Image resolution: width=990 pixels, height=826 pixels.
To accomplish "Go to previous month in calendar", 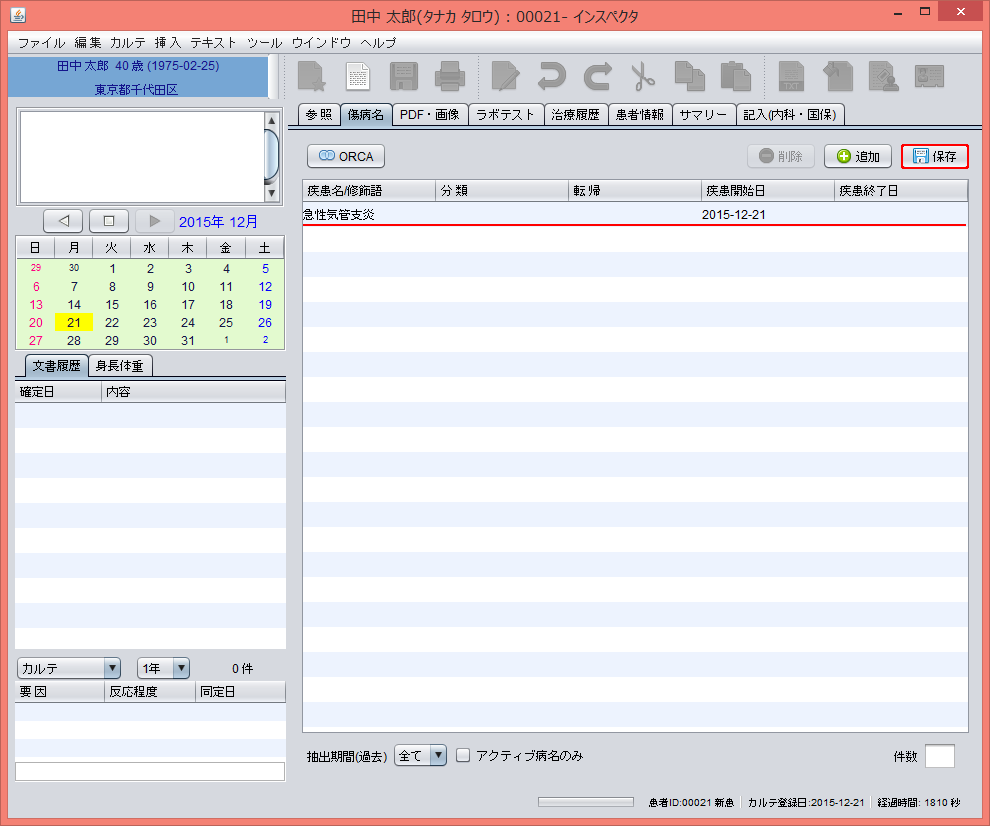I will [x=64, y=221].
